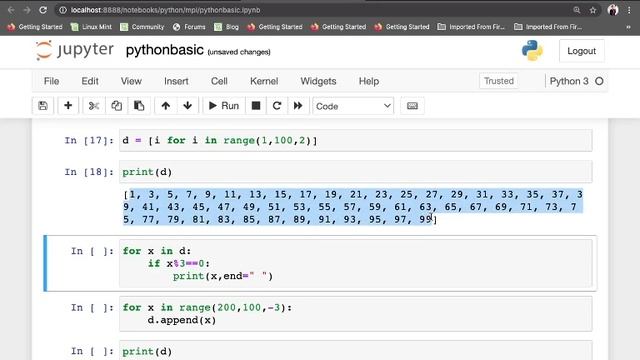Run the selected cell
This screenshot has width=640, height=360.
[224, 106]
